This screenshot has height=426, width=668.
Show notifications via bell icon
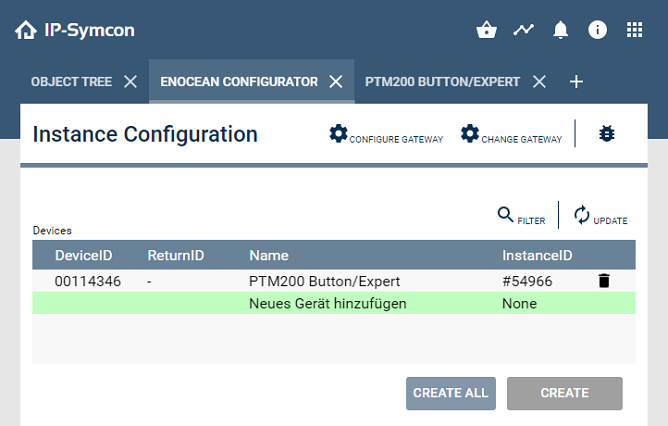point(560,30)
